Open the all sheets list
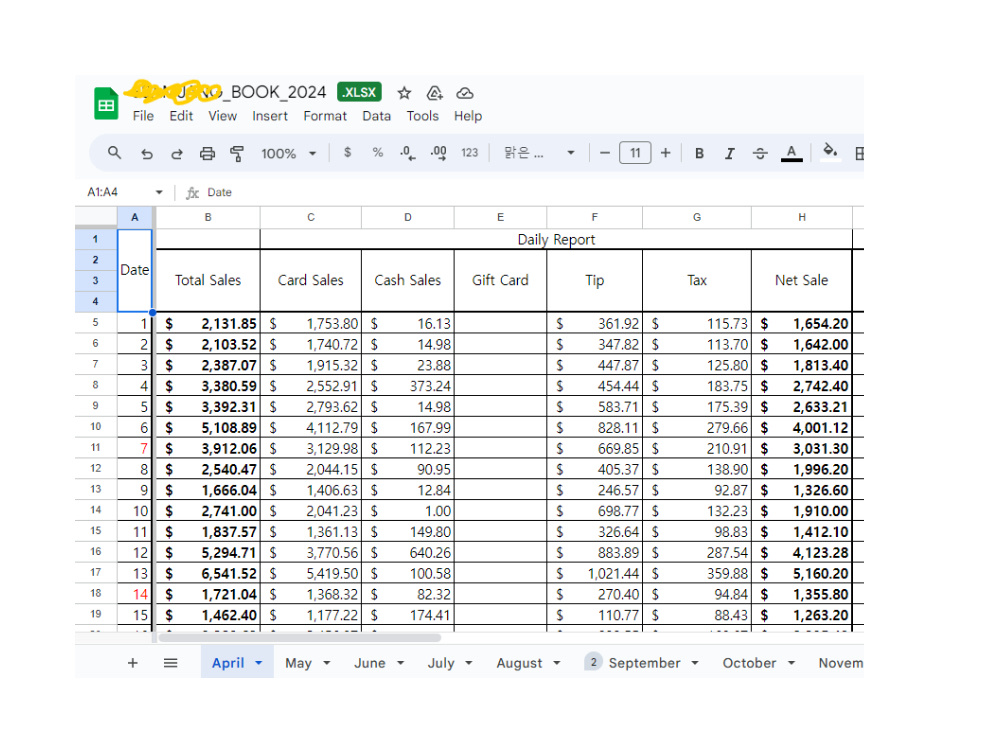The width and height of the screenshot is (1000, 750). coord(170,663)
